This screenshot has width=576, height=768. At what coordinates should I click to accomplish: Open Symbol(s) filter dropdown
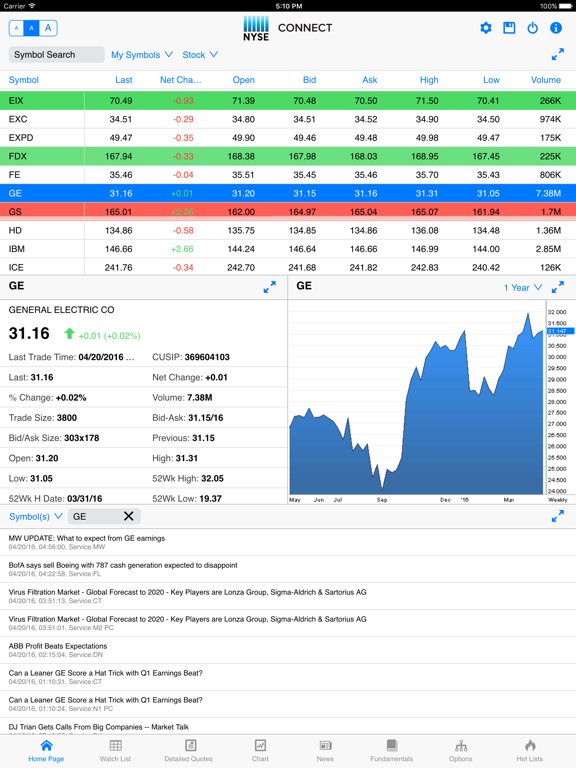coord(36,516)
